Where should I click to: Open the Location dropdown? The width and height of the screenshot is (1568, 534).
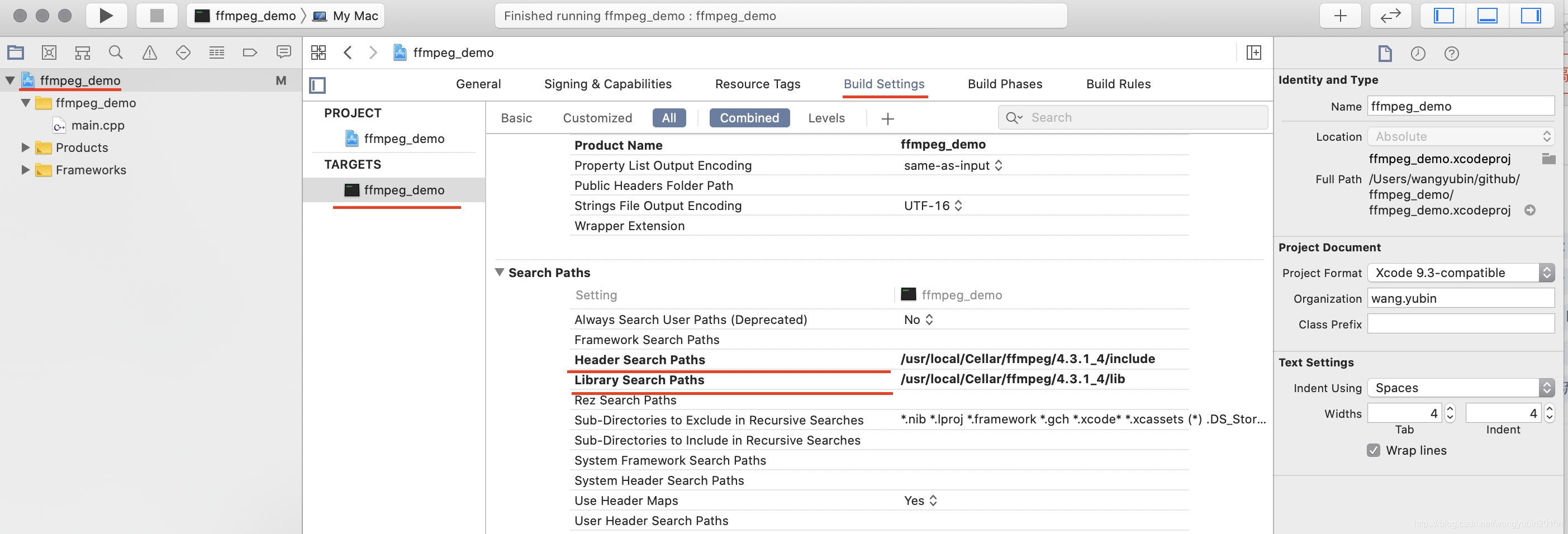(x=1461, y=136)
